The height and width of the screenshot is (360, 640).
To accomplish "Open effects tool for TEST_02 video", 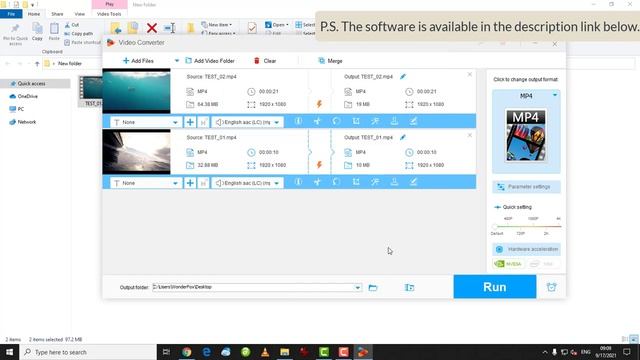I will pyautogui.click(x=375, y=121).
